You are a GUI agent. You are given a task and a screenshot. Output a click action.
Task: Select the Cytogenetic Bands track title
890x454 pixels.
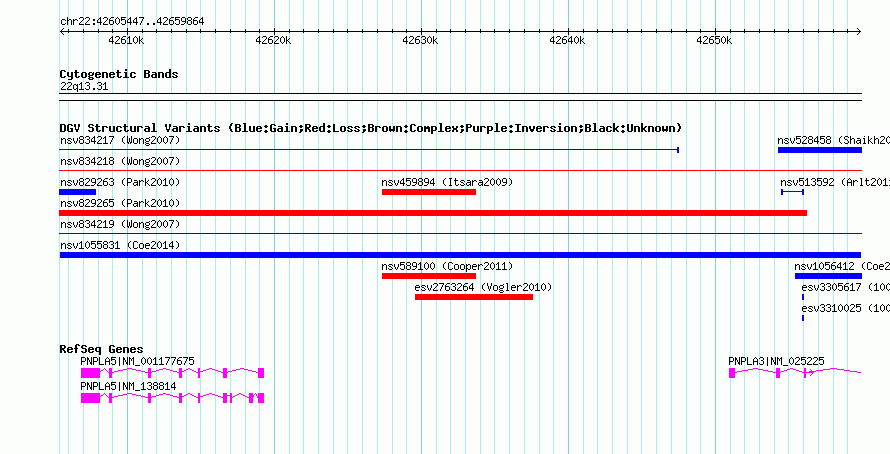point(119,74)
